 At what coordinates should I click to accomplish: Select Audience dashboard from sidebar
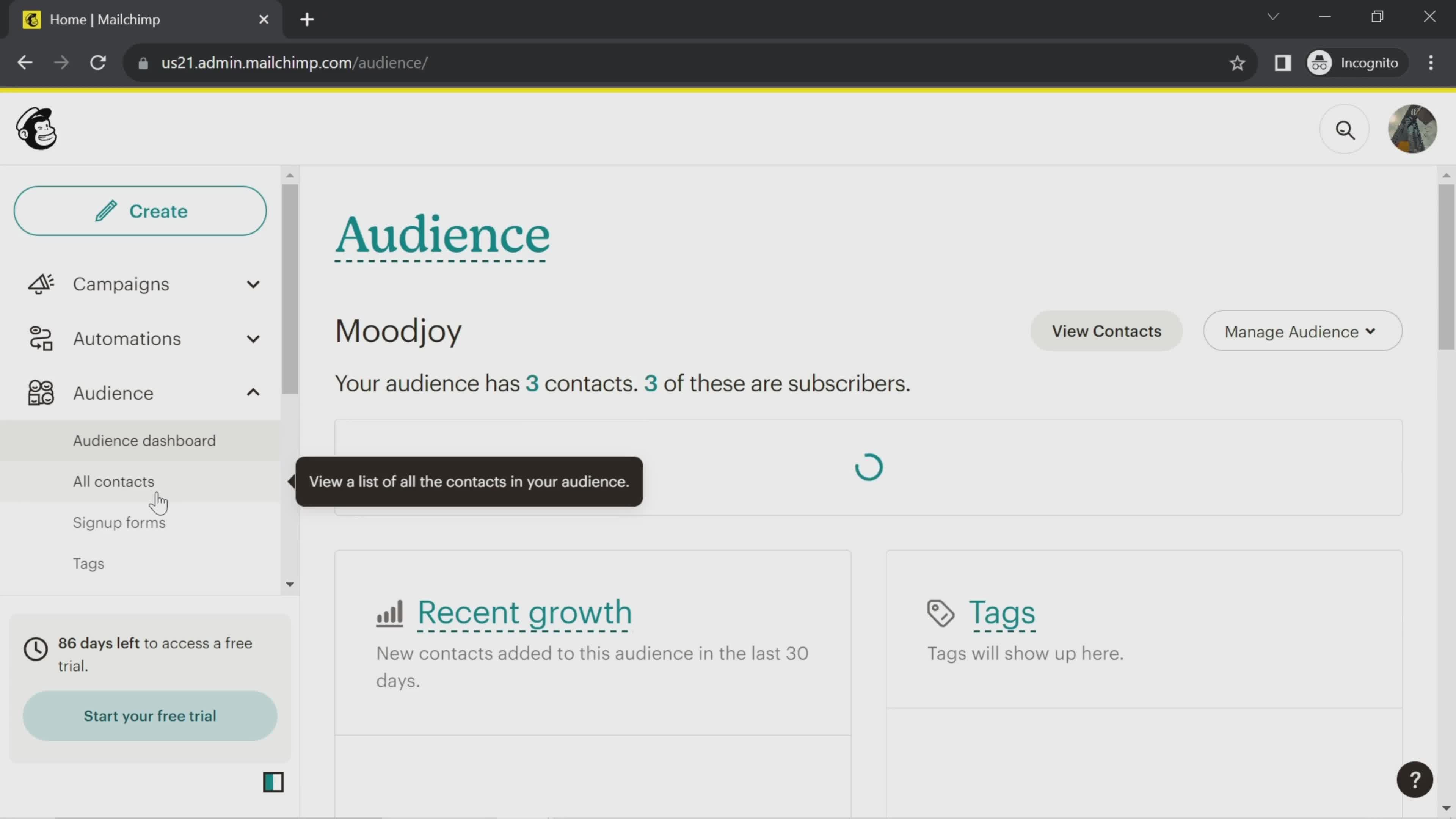click(x=144, y=440)
